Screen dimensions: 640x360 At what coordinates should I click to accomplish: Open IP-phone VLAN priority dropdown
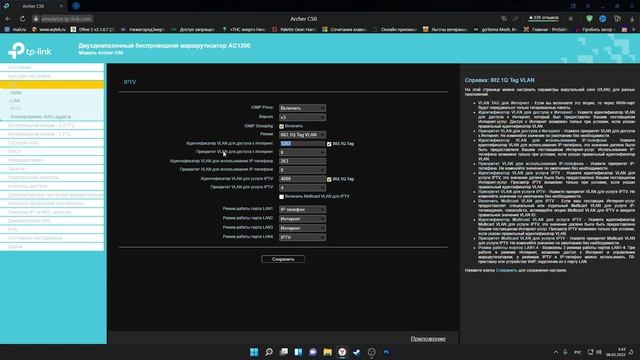[x=302, y=170]
